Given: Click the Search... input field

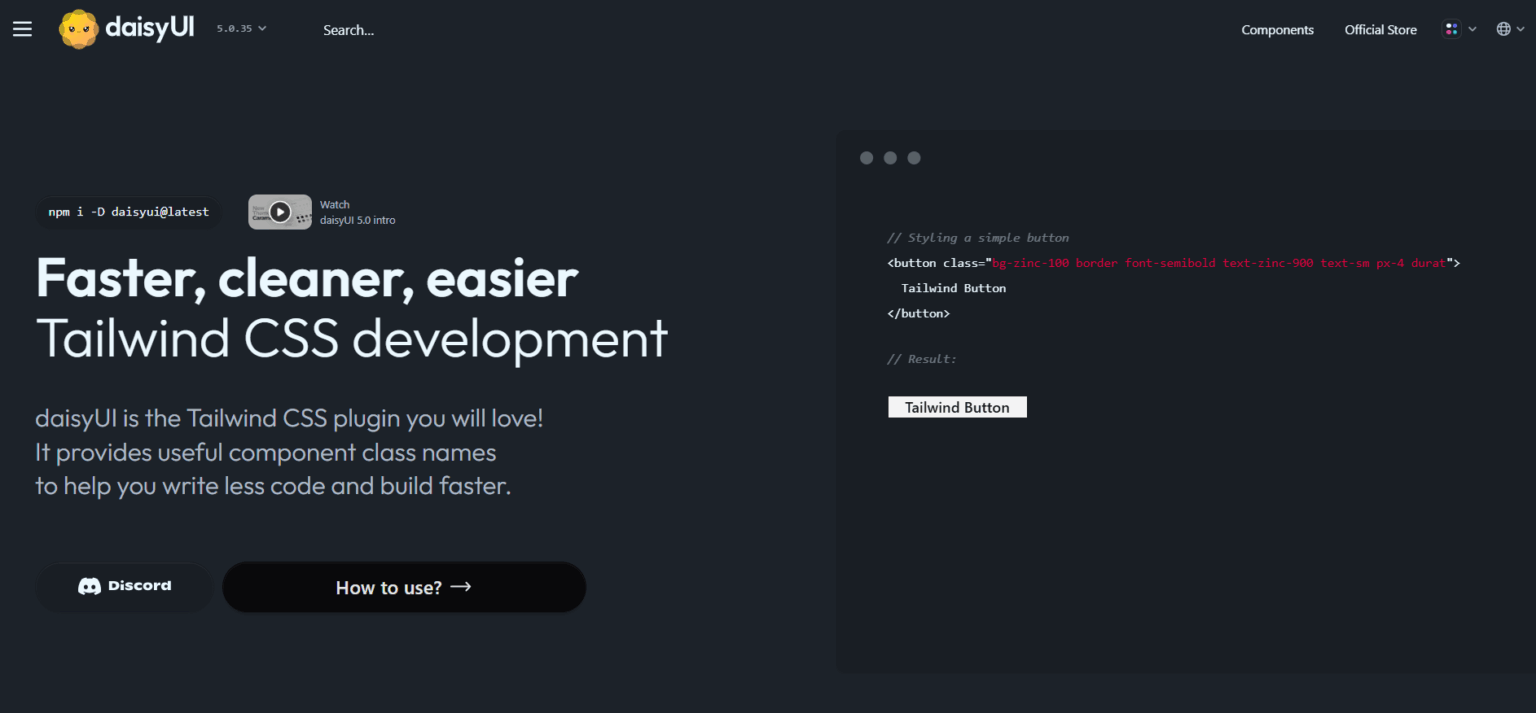Looking at the screenshot, I should [349, 30].
